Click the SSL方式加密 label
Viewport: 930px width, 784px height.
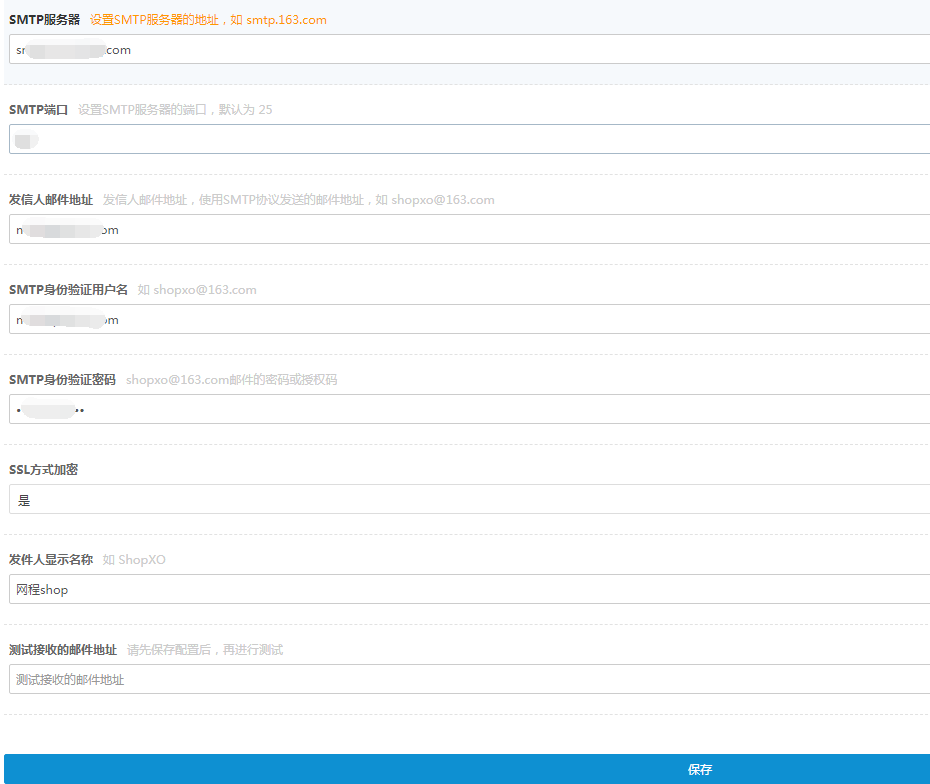[x=43, y=470]
